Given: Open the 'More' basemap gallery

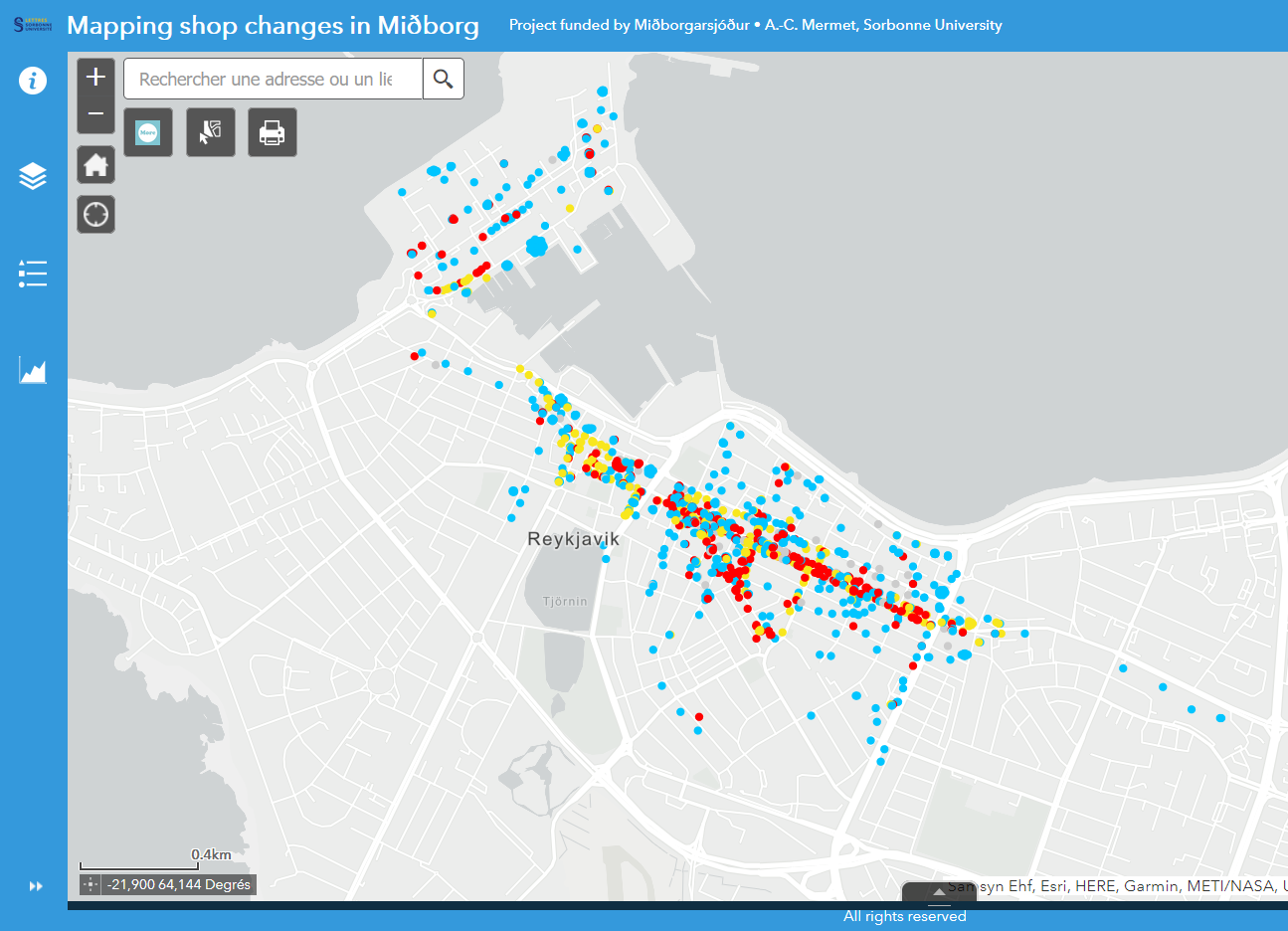Looking at the screenshot, I should tap(147, 131).
